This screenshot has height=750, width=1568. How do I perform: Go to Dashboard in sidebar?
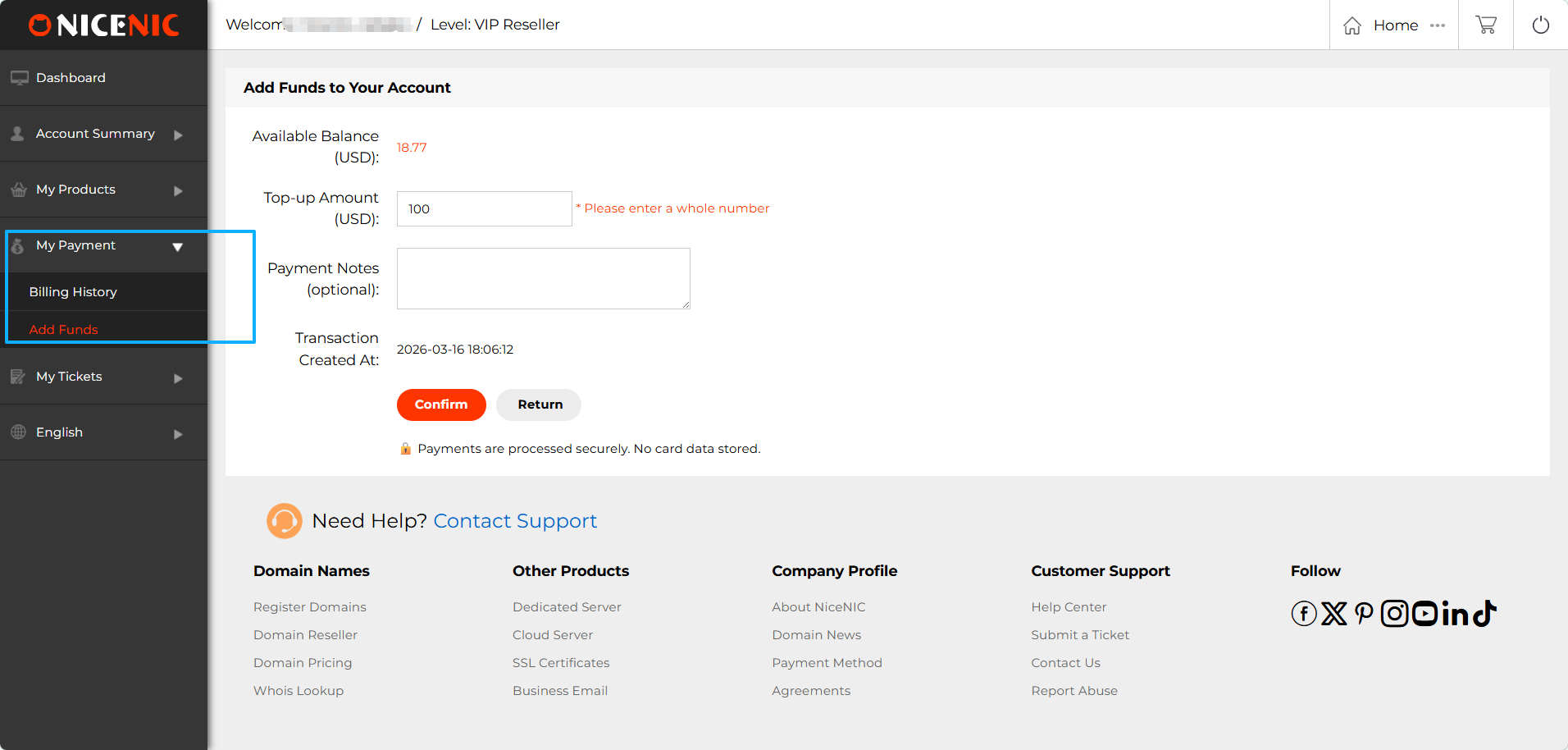coord(71,78)
